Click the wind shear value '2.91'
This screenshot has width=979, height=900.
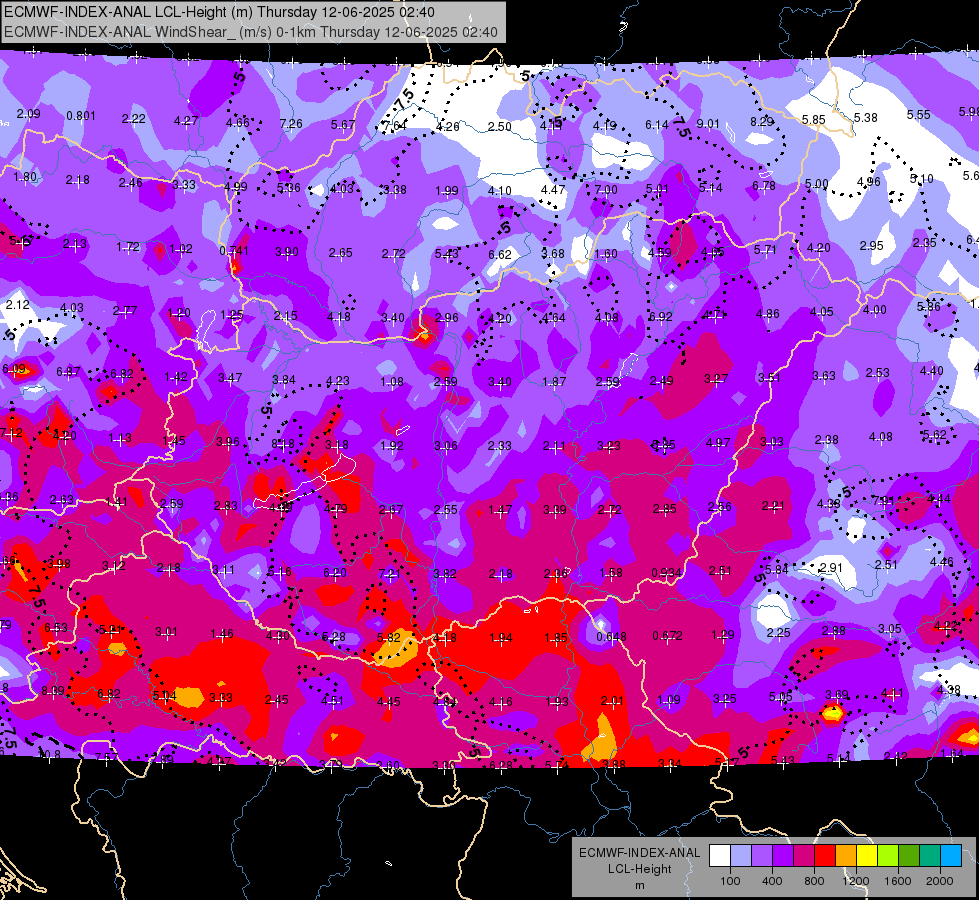[x=830, y=568]
